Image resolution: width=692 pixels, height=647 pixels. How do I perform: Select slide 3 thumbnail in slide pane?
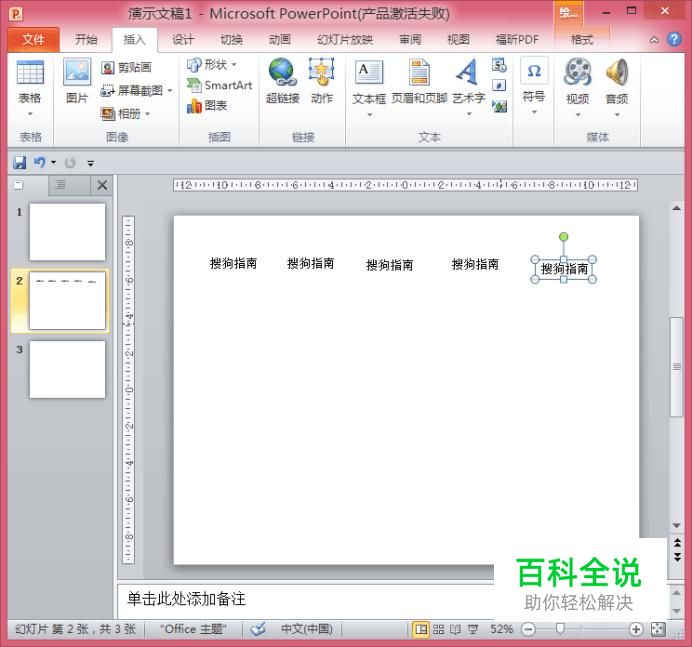(x=67, y=369)
